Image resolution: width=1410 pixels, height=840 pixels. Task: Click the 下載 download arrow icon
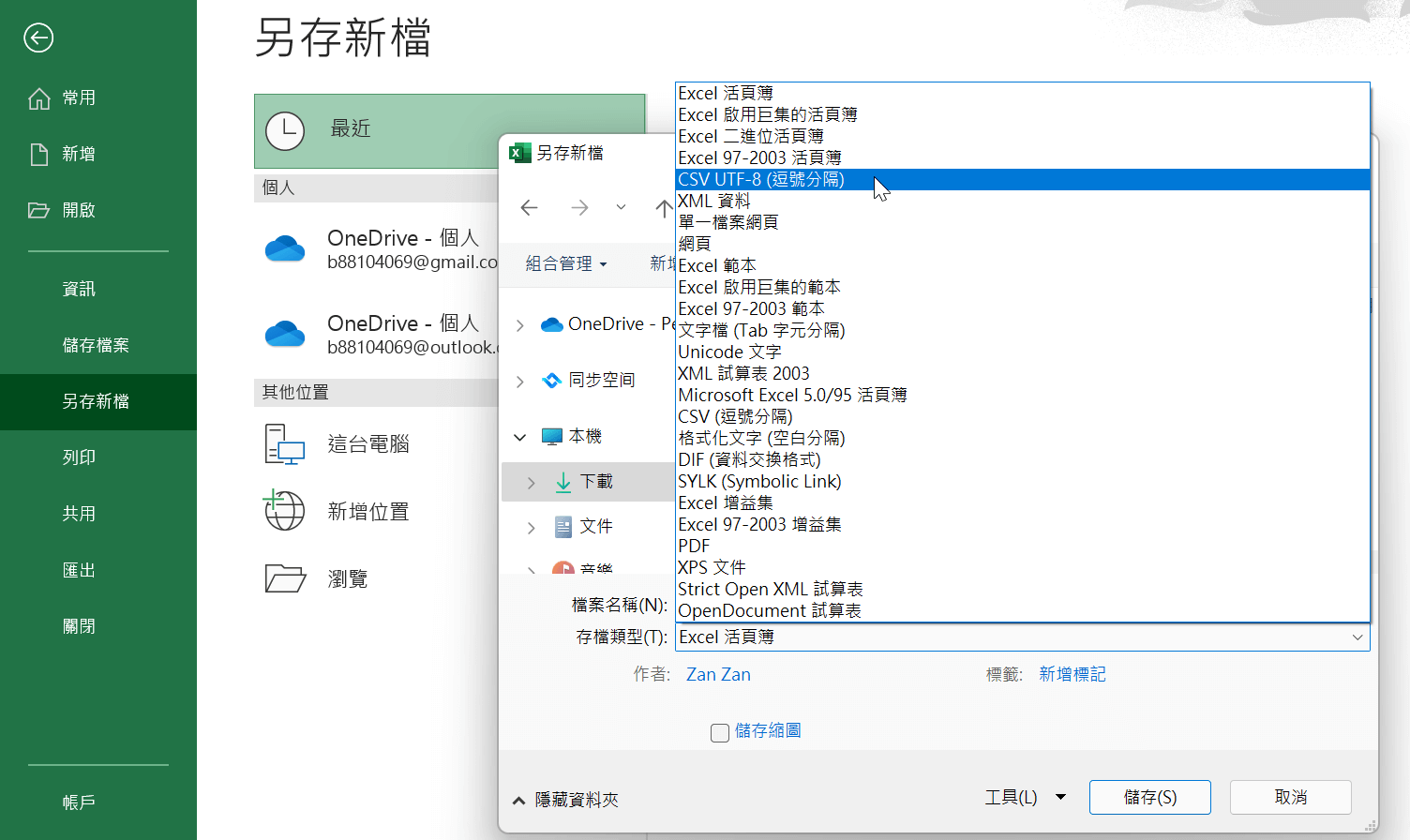[563, 482]
